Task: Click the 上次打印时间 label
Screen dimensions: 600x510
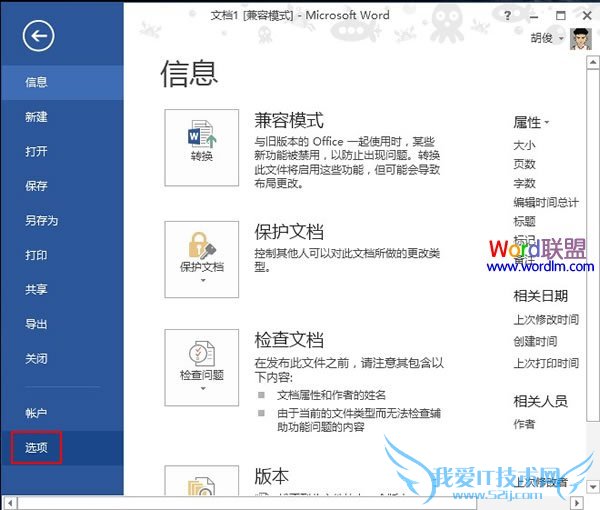Action: 546,363
